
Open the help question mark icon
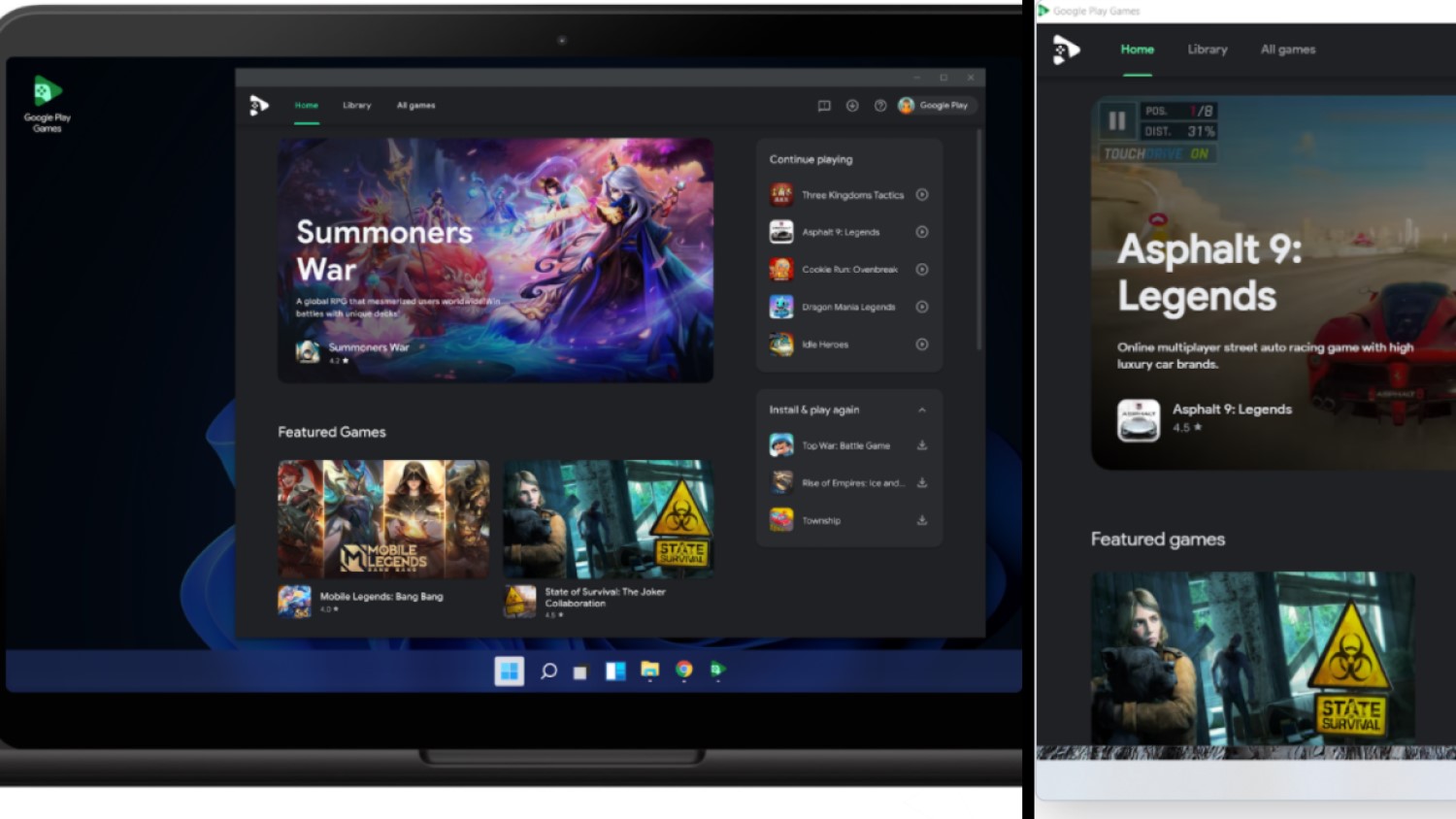click(880, 106)
